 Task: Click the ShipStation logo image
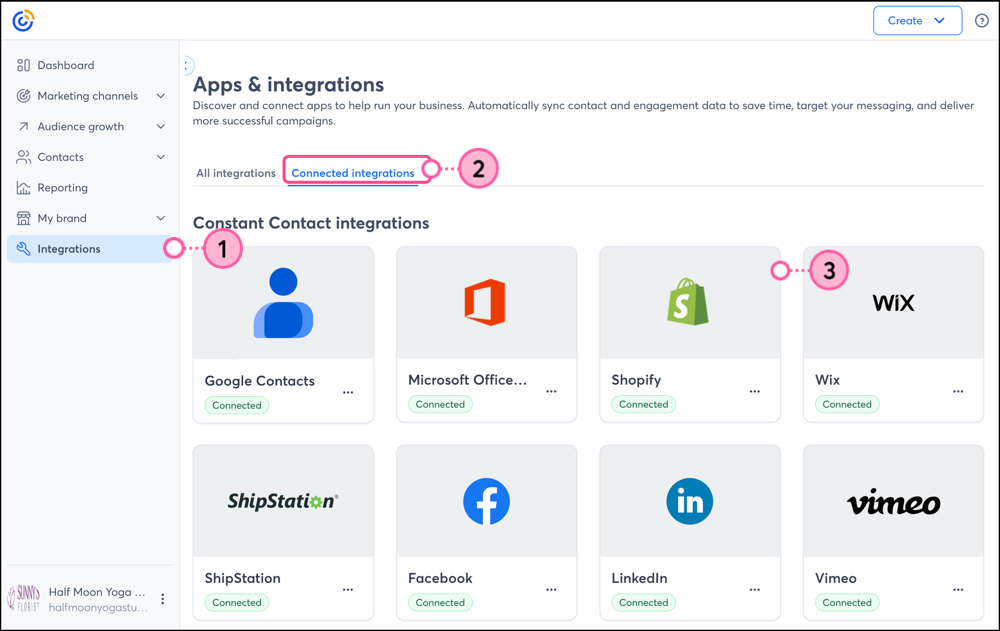[x=283, y=501]
